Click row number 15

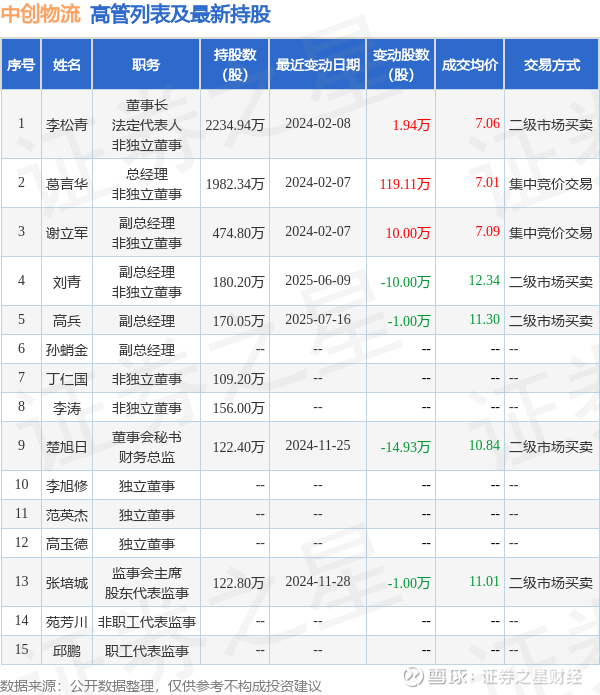[x=21, y=649]
